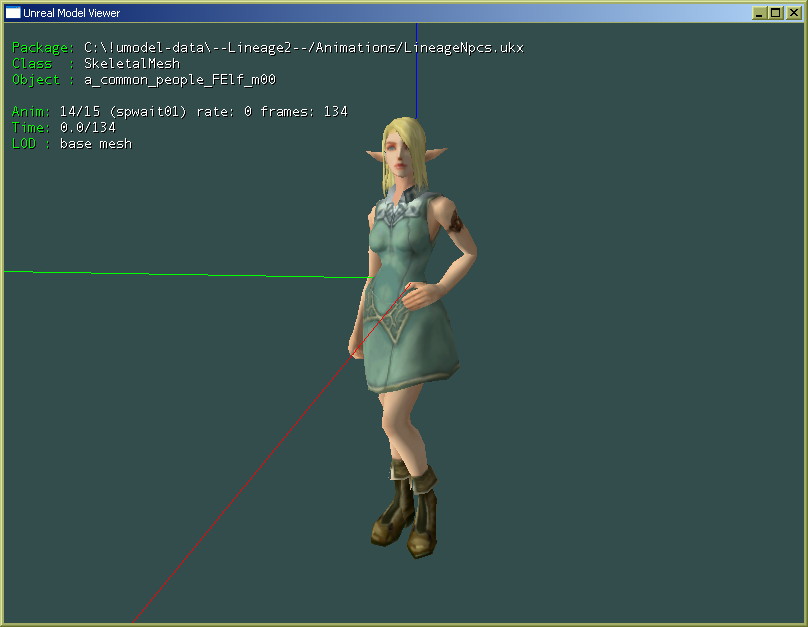
Task: Click the "base mesh" LOD value
Action: pos(96,144)
